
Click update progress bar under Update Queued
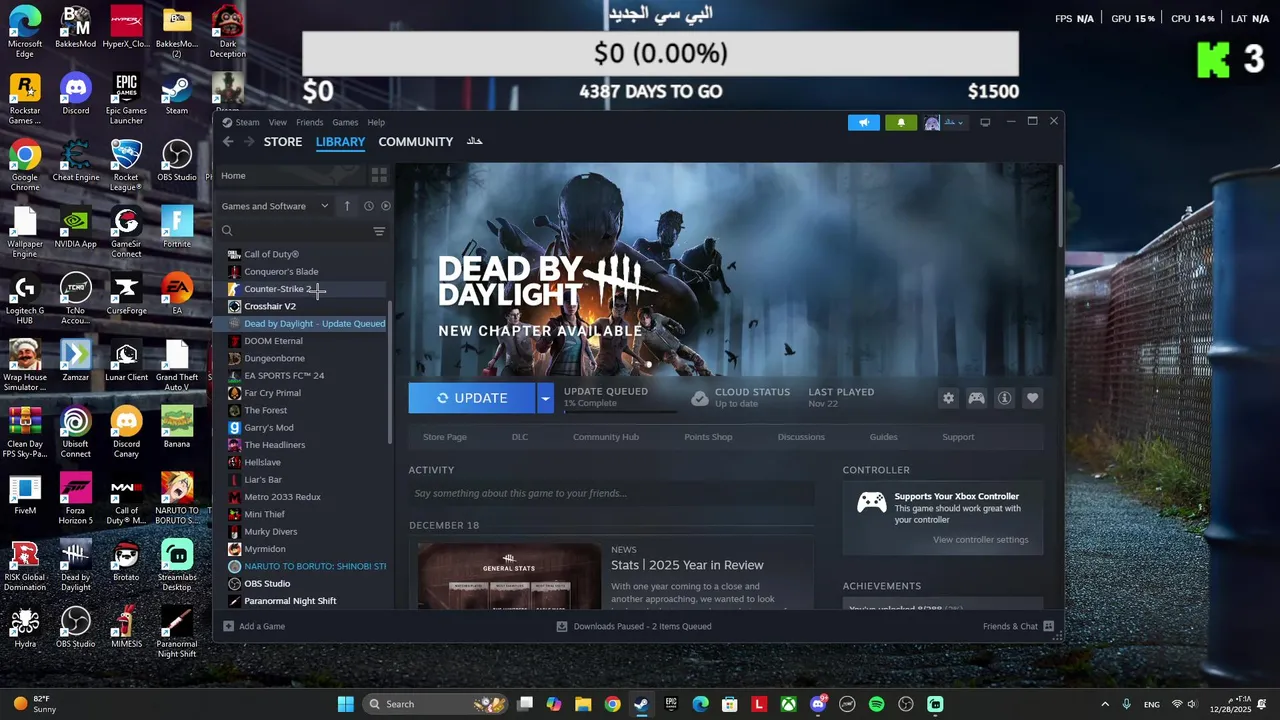click(x=620, y=411)
